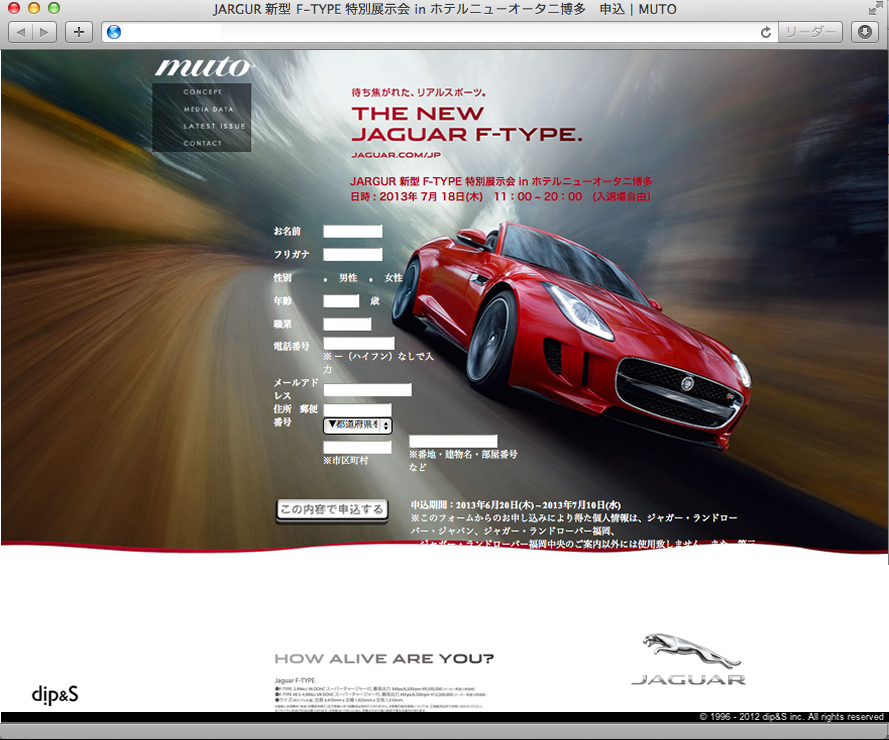Click the muto logo
The image size is (889, 740).
[x=204, y=67]
